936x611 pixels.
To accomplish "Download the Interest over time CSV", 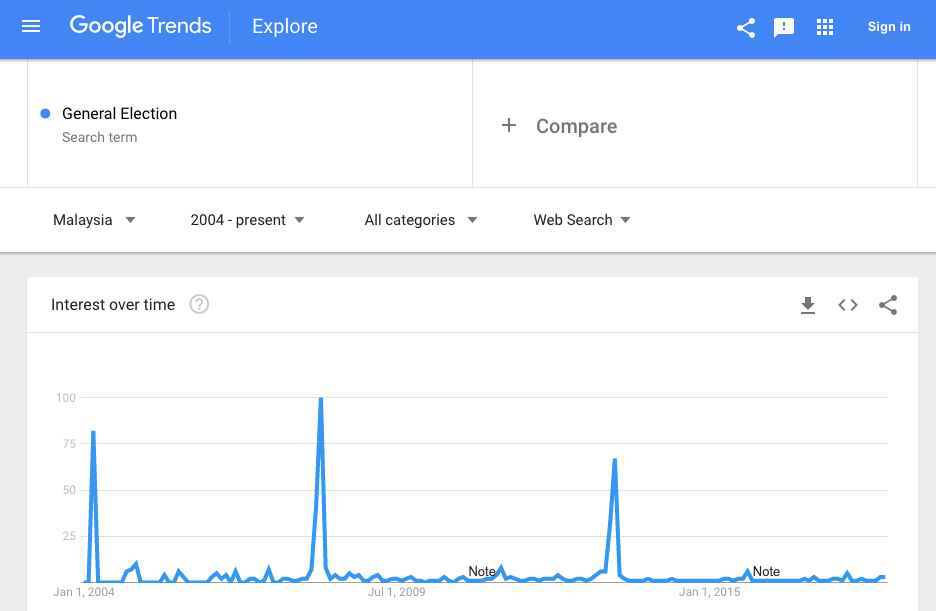I will 808,305.
